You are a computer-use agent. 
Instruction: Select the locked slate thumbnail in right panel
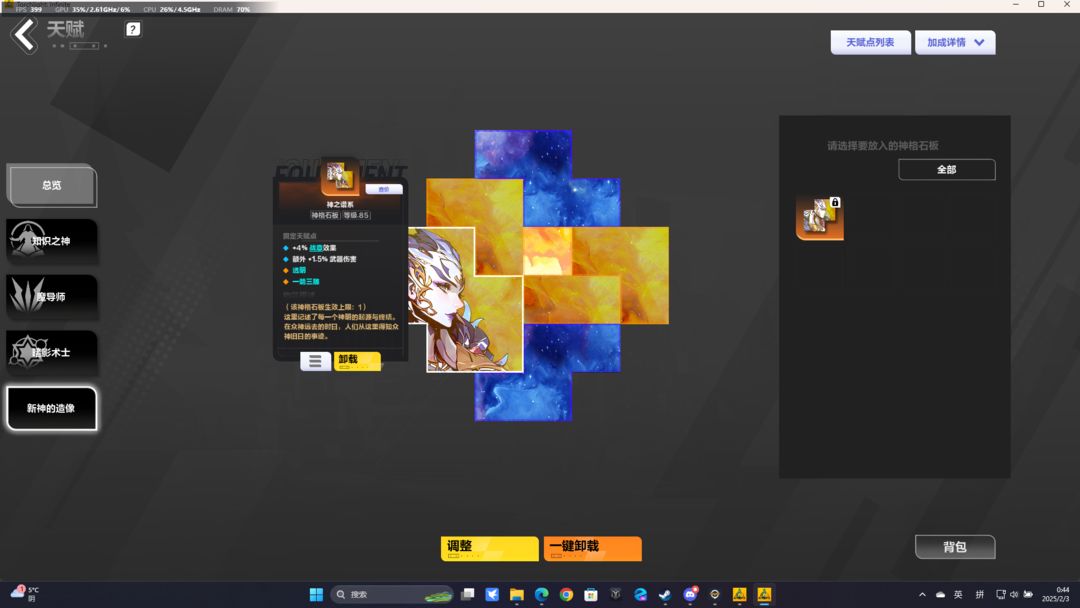pos(820,218)
